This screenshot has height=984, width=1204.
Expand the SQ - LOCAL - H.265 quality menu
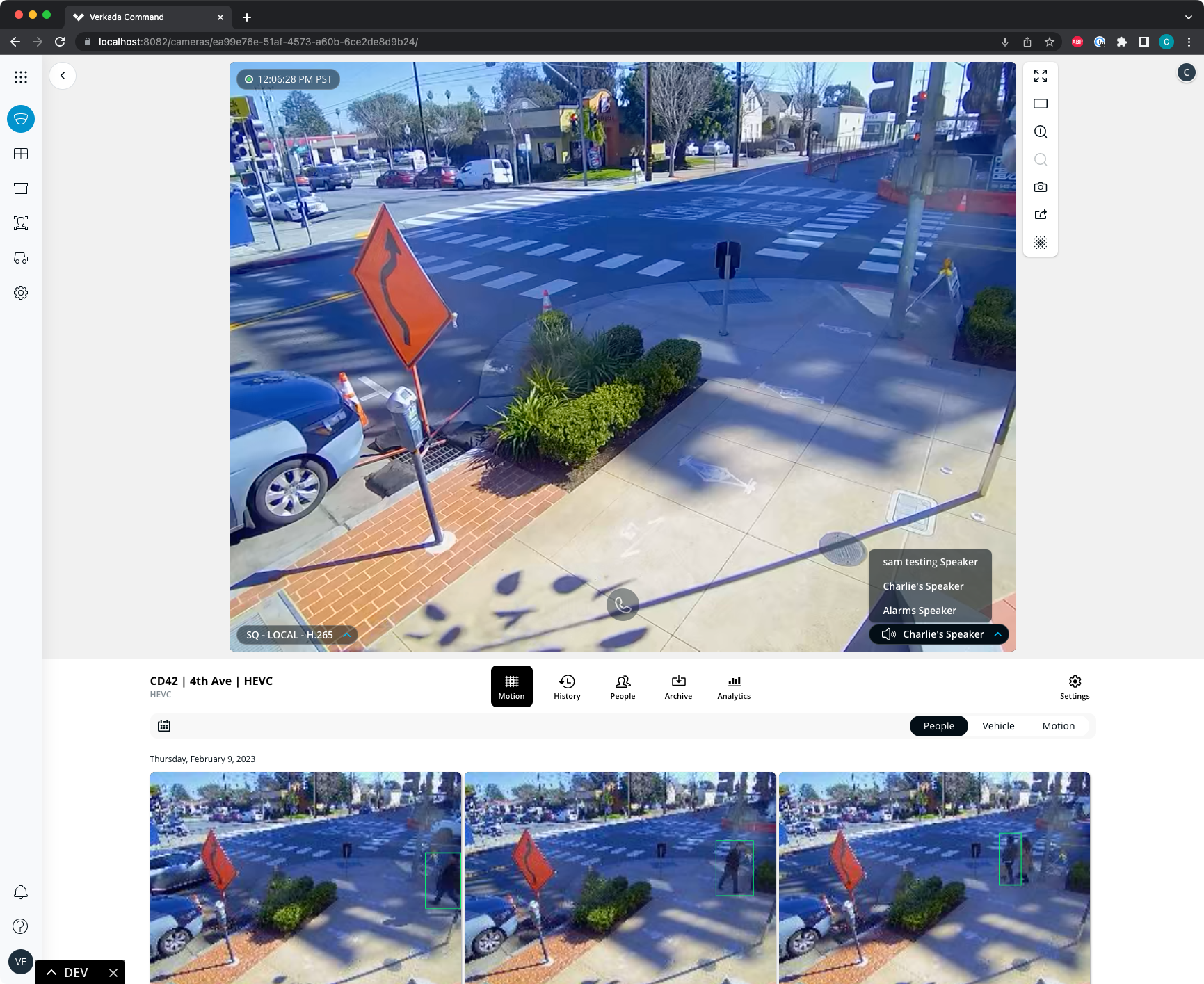click(x=297, y=635)
